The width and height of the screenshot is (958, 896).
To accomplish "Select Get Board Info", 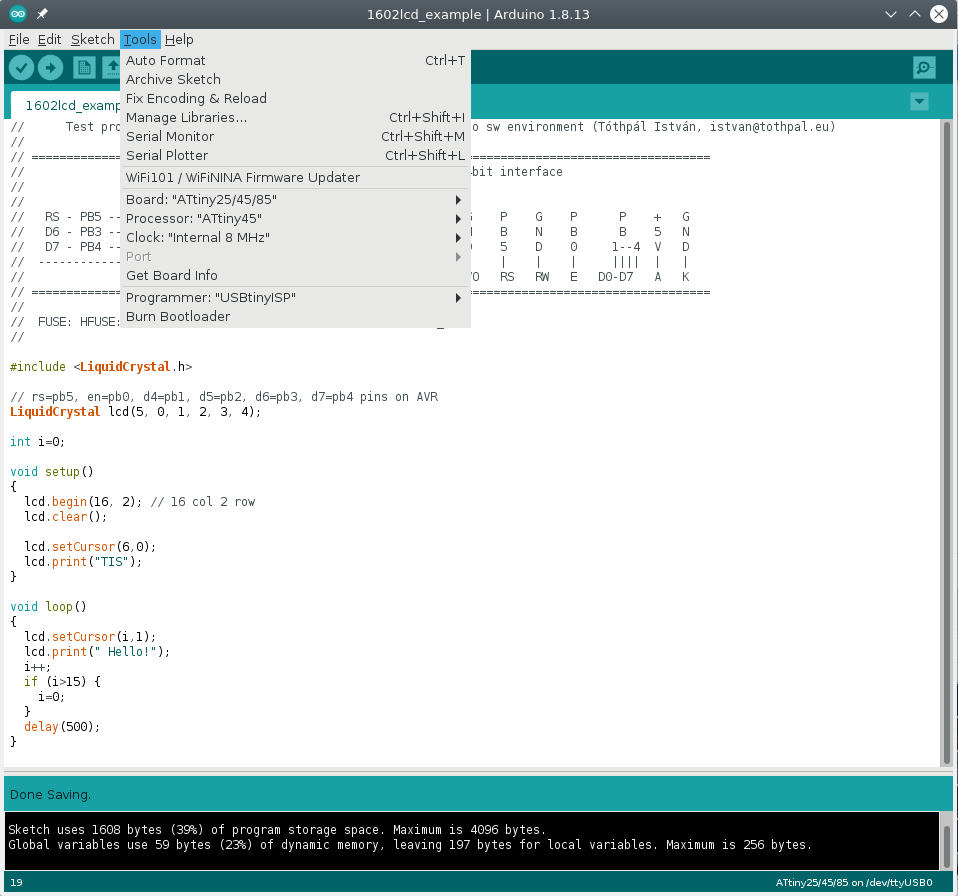I will [x=296, y=275].
